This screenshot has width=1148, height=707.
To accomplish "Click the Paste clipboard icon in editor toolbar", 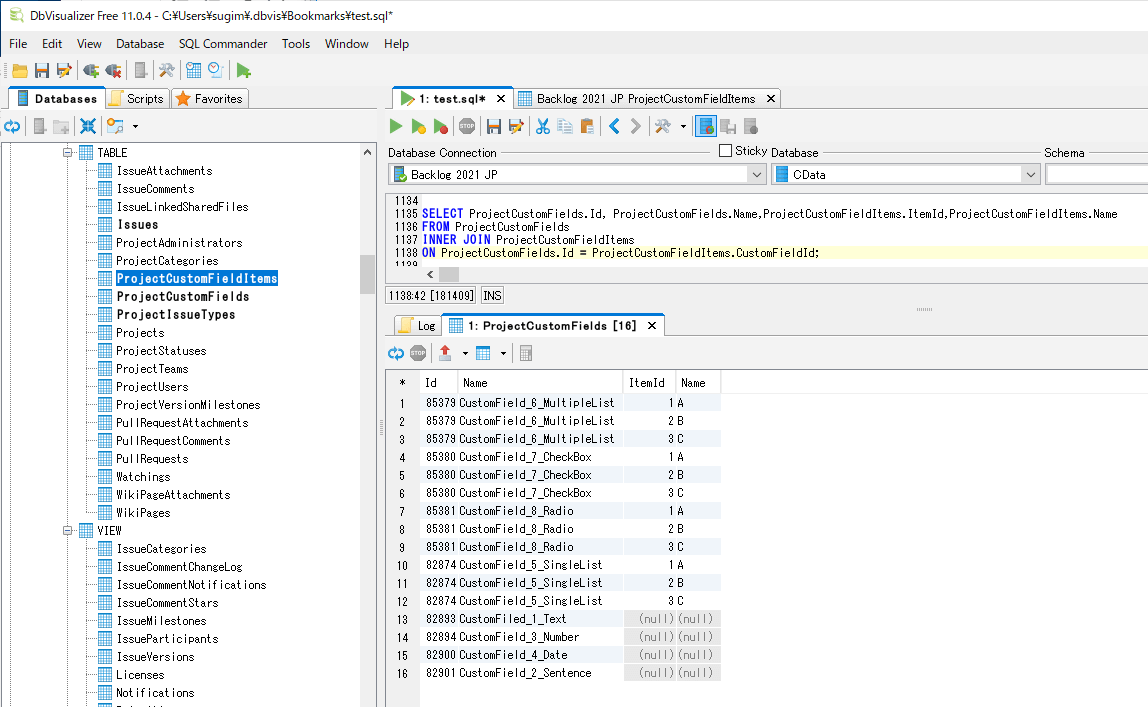I will (587, 126).
